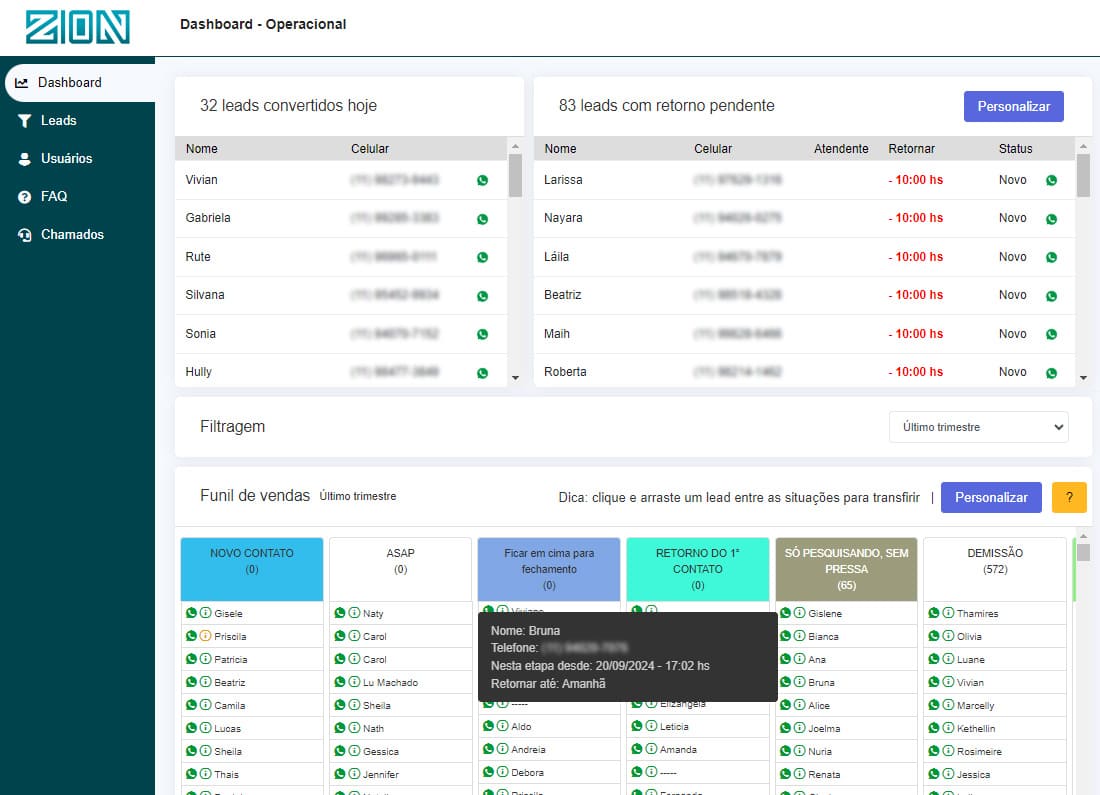The height and width of the screenshot is (795, 1100).
Task: Open WhatsApp for converted lead Silvana
Action: coord(483,296)
